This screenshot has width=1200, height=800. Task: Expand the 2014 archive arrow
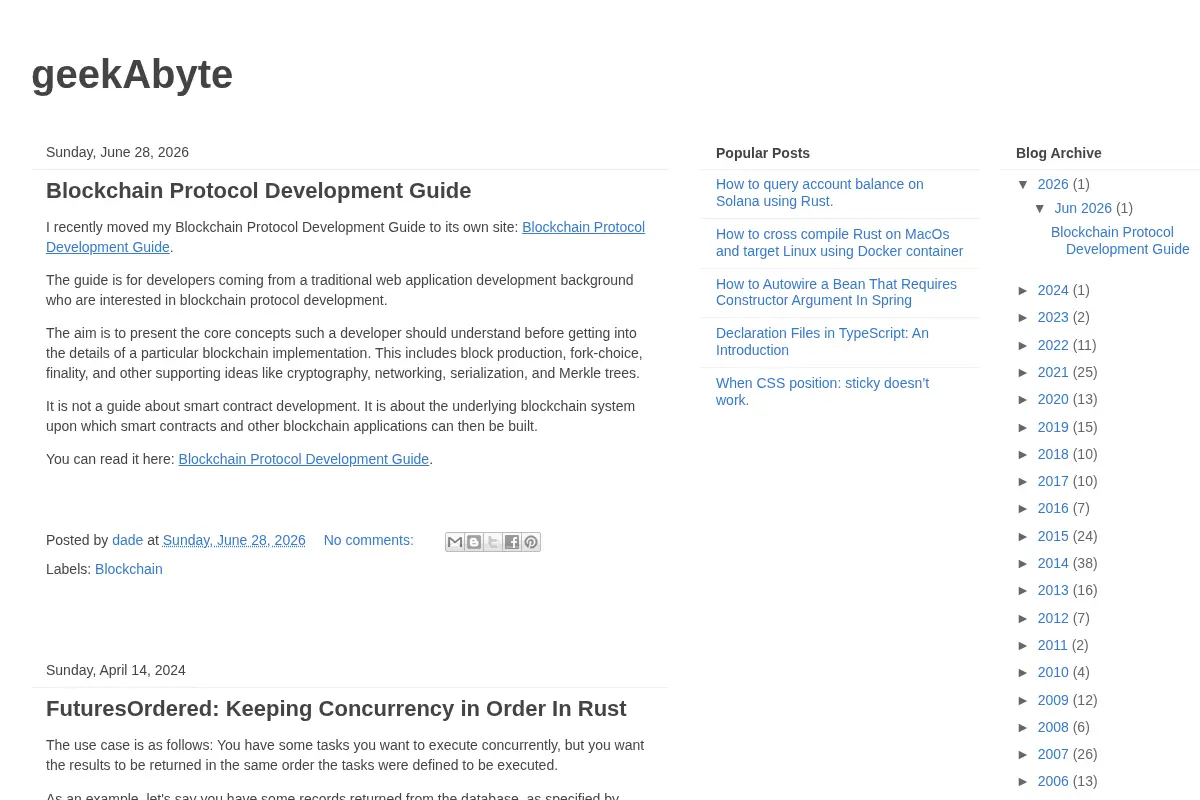pyautogui.click(x=1023, y=563)
